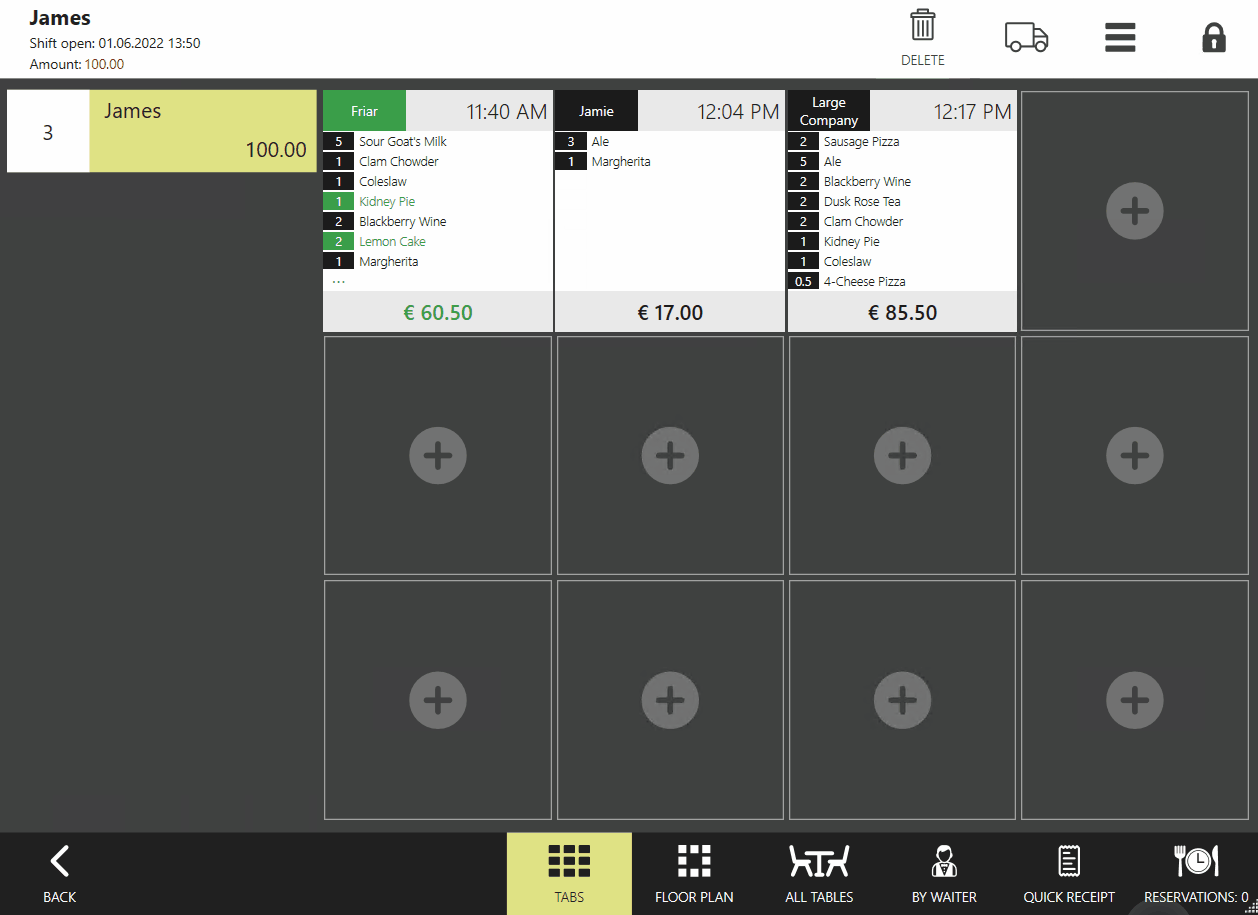
Task: Click the € 85.50 total of Large Company
Action: pos(902,313)
